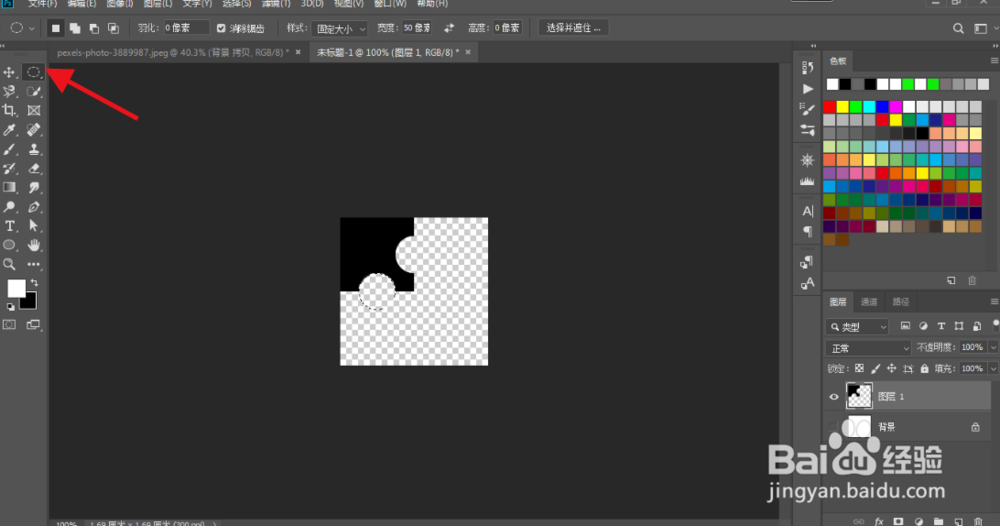This screenshot has width=1000, height=526.
Task: Open the style (样式) dropdown
Action: [339, 28]
